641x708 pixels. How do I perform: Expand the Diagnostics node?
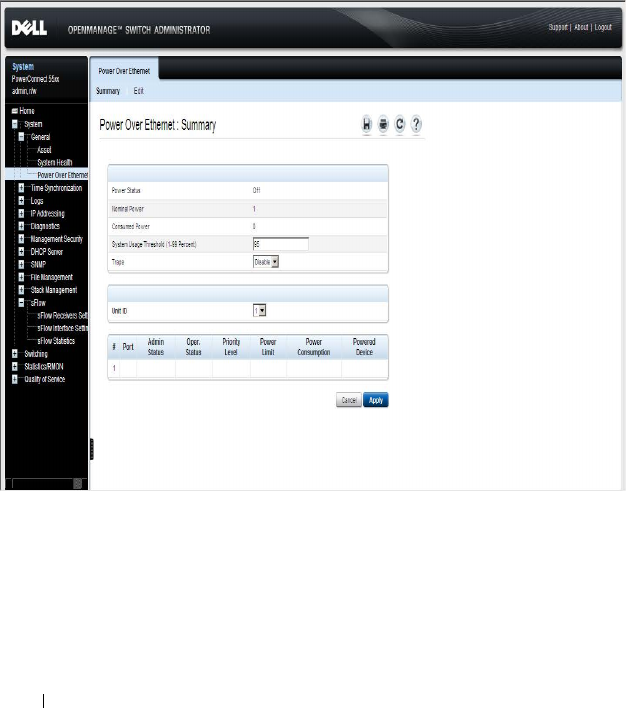(x=21, y=226)
